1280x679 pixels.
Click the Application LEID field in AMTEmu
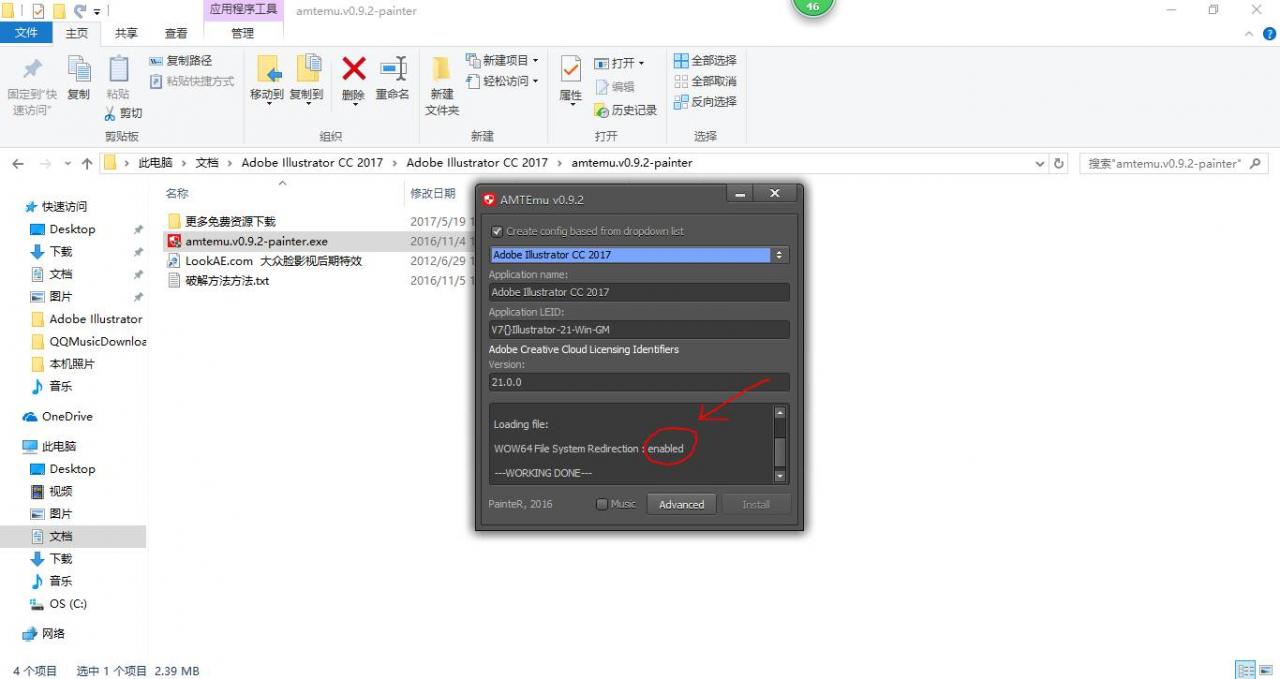pyautogui.click(x=639, y=330)
